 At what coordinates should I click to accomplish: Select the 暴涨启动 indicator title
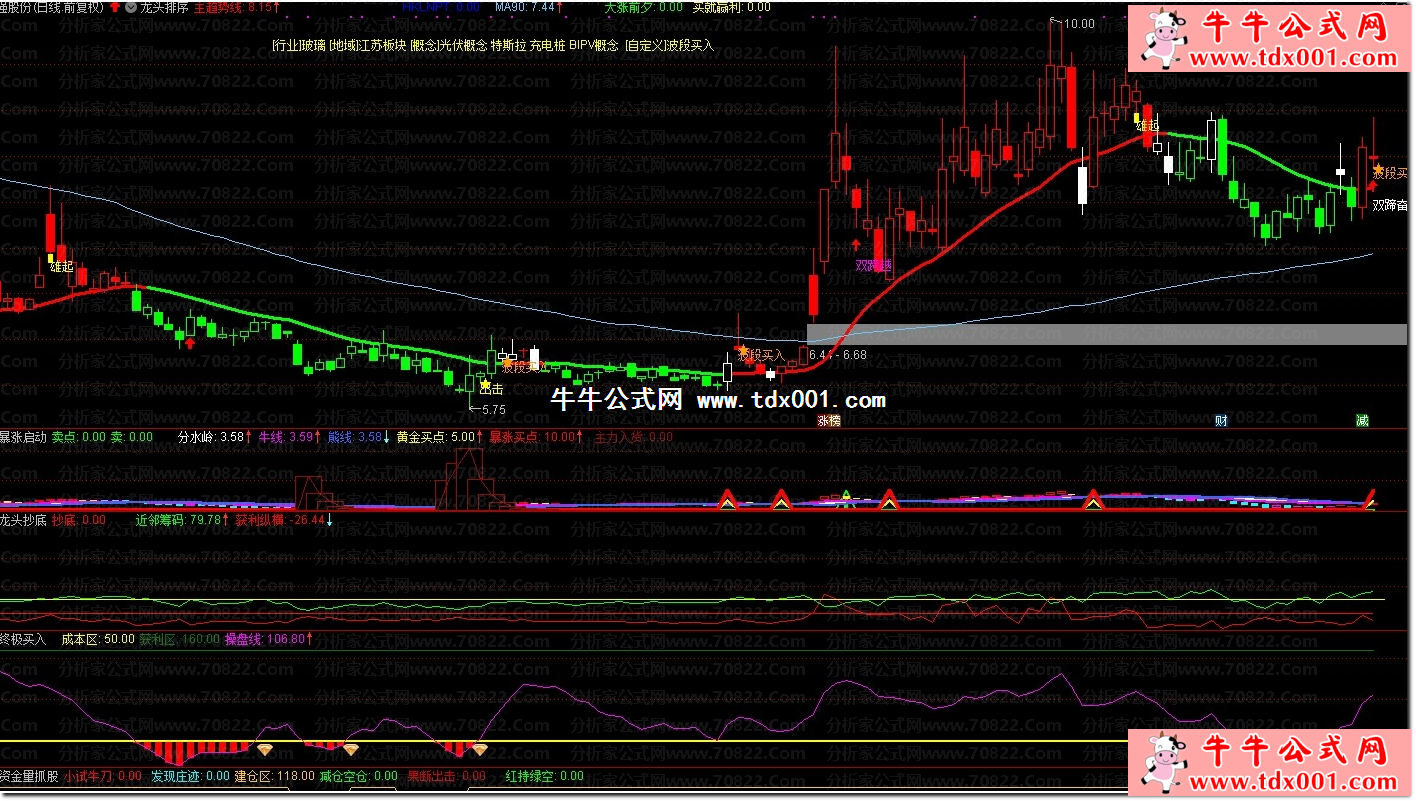coord(23,437)
